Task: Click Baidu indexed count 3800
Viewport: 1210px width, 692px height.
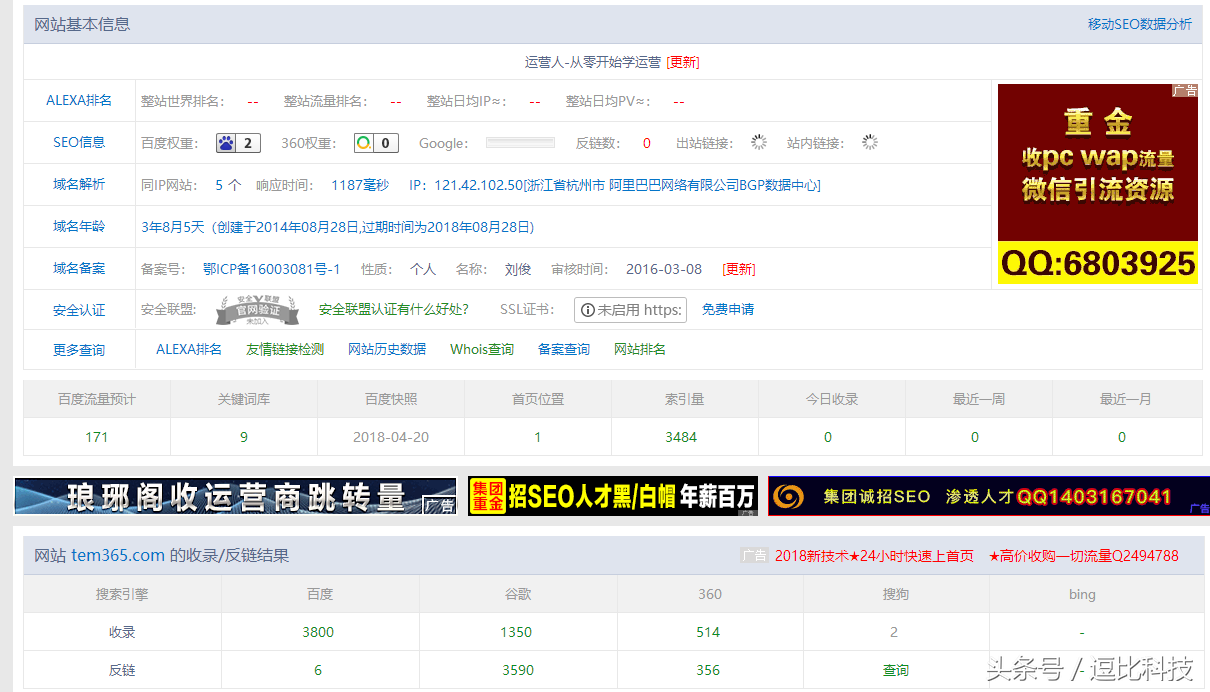Action: click(x=318, y=632)
